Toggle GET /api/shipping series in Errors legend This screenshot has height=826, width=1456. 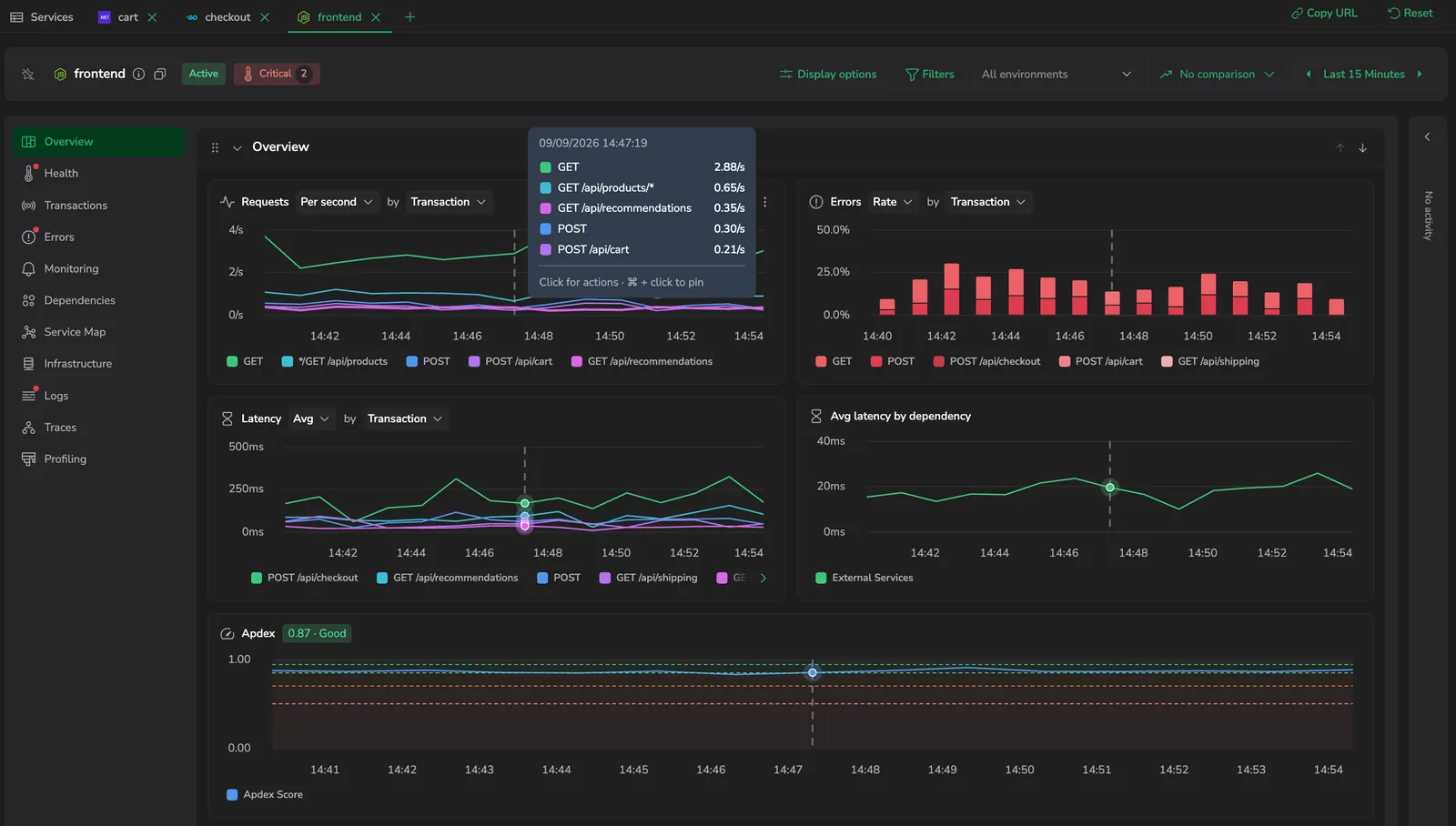(x=1210, y=362)
